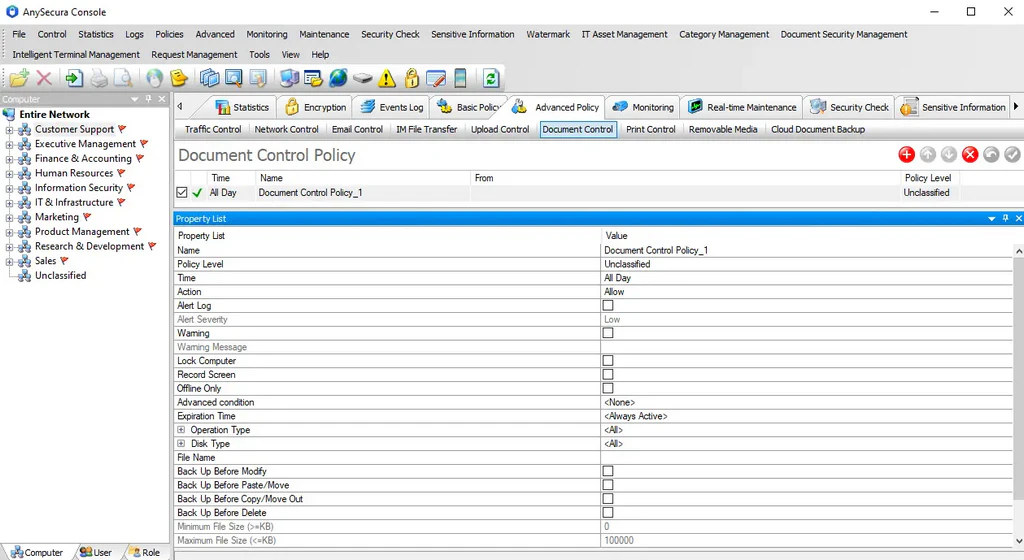Check the Record Screen option

(608, 375)
